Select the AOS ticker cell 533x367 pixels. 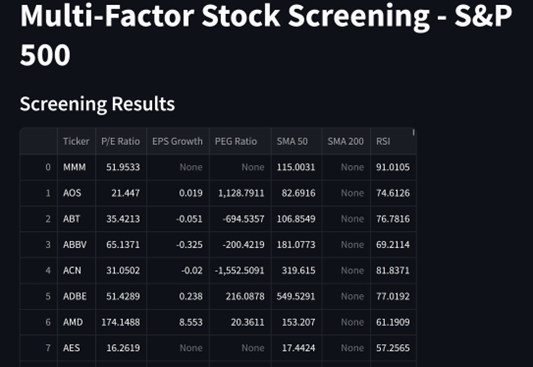click(x=76, y=193)
